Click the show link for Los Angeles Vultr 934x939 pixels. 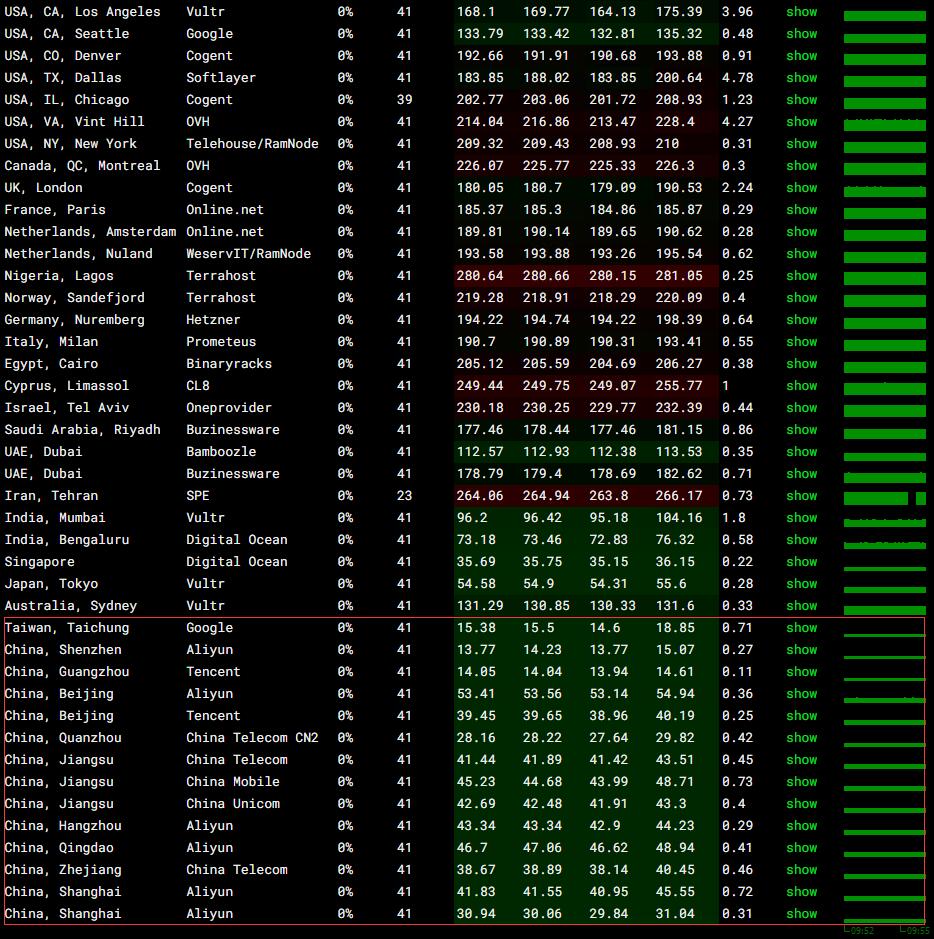tap(801, 12)
